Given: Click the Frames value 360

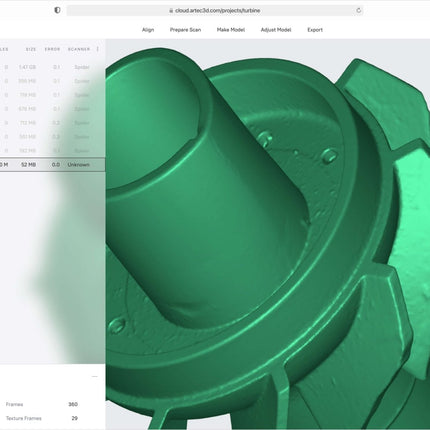Looking at the screenshot, I should 73,404.
